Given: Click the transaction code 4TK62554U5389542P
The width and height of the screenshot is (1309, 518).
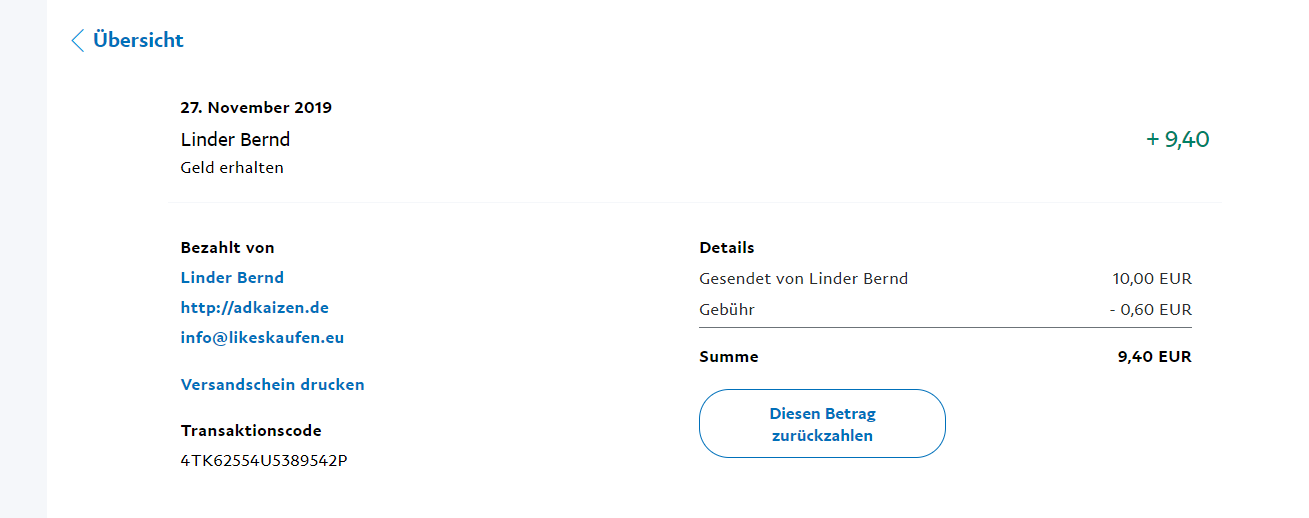Looking at the screenshot, I should tap(264, 461).
